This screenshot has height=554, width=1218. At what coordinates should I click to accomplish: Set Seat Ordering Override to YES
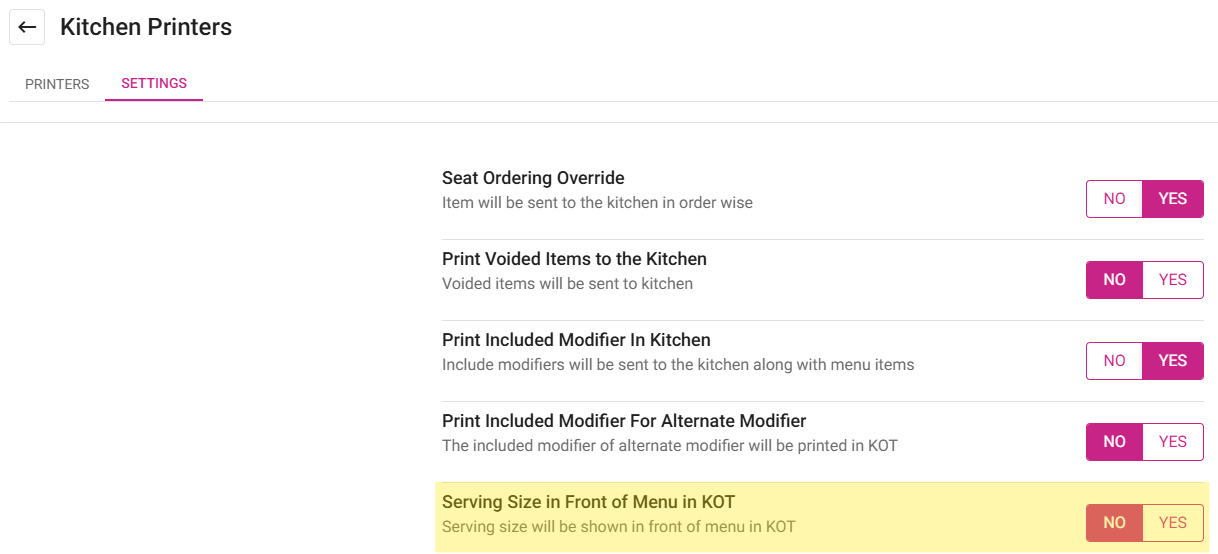[1172, 199]
